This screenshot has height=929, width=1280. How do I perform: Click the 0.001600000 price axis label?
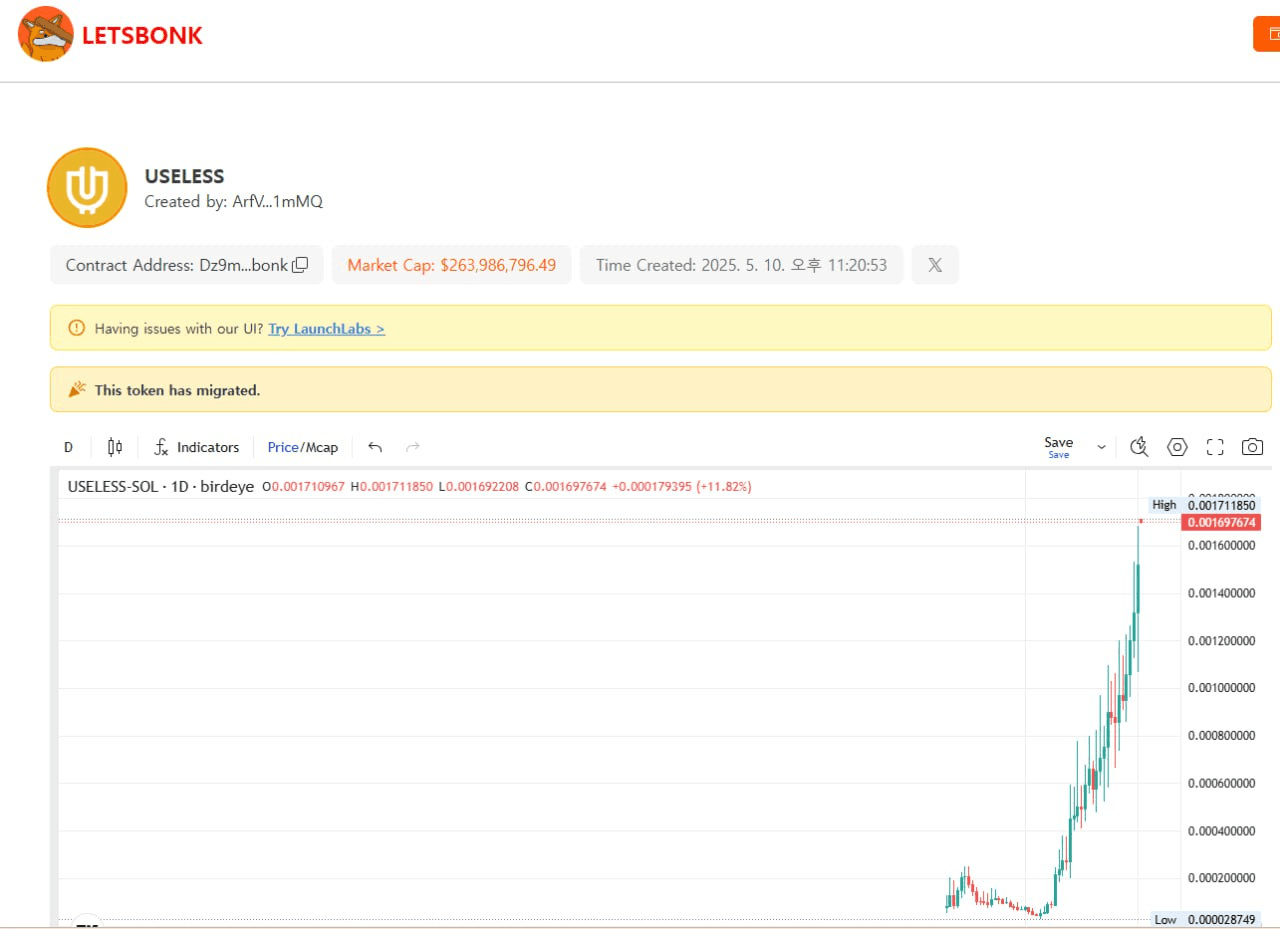(1221, 545)
